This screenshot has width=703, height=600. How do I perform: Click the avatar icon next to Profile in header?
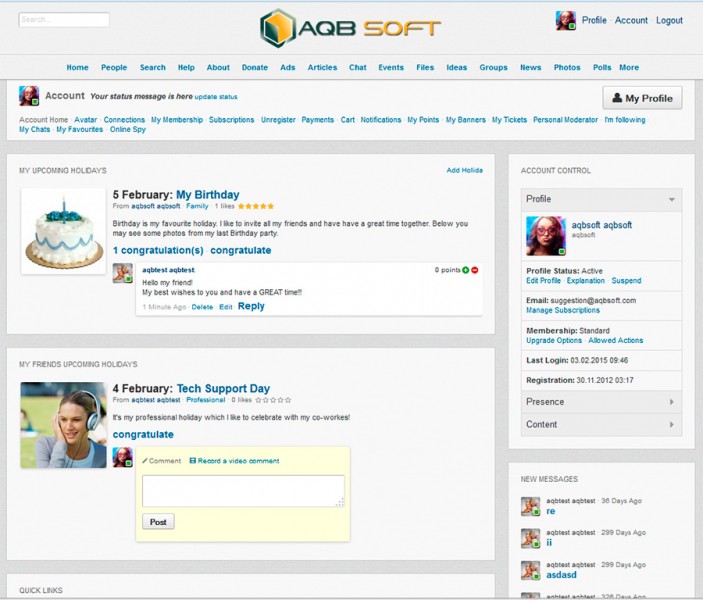[x=566, y=20]
